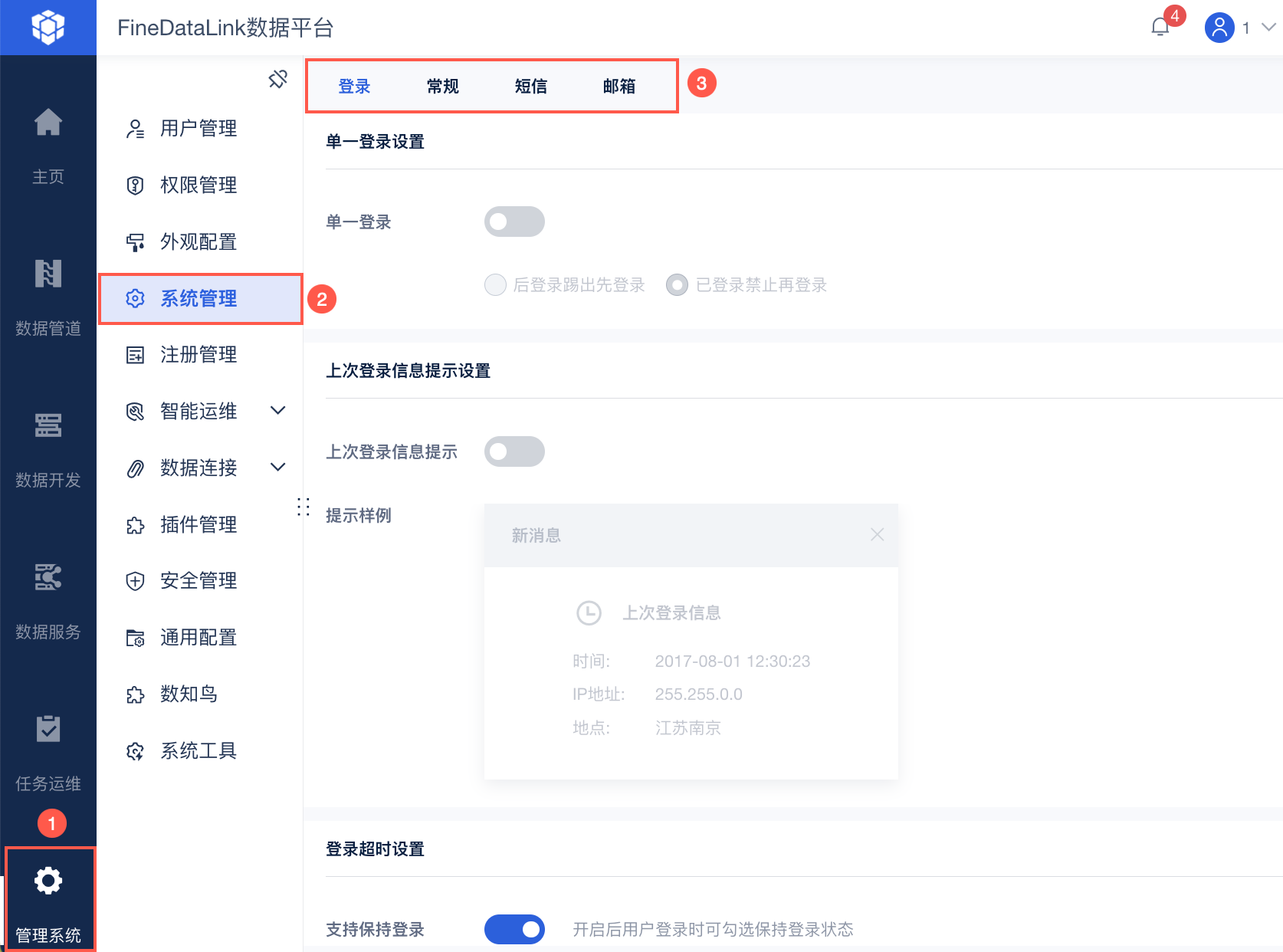Select 系统管理 menu entry
Screen dimensions: 1283x952
[x=201, y=298]
